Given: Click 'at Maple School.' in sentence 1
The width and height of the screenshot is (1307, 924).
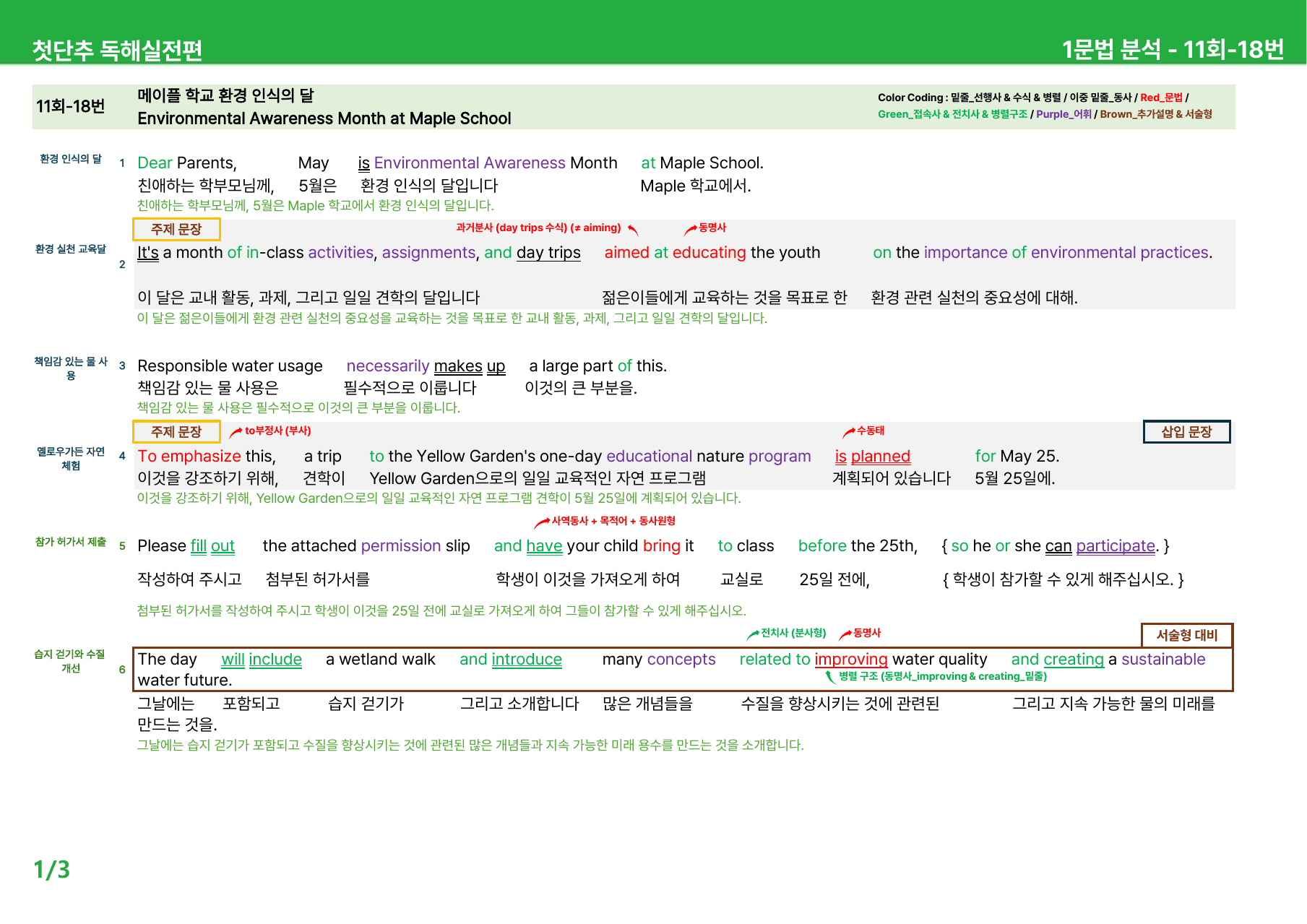Looking at the screenshot, I should (x=702, y=163).
